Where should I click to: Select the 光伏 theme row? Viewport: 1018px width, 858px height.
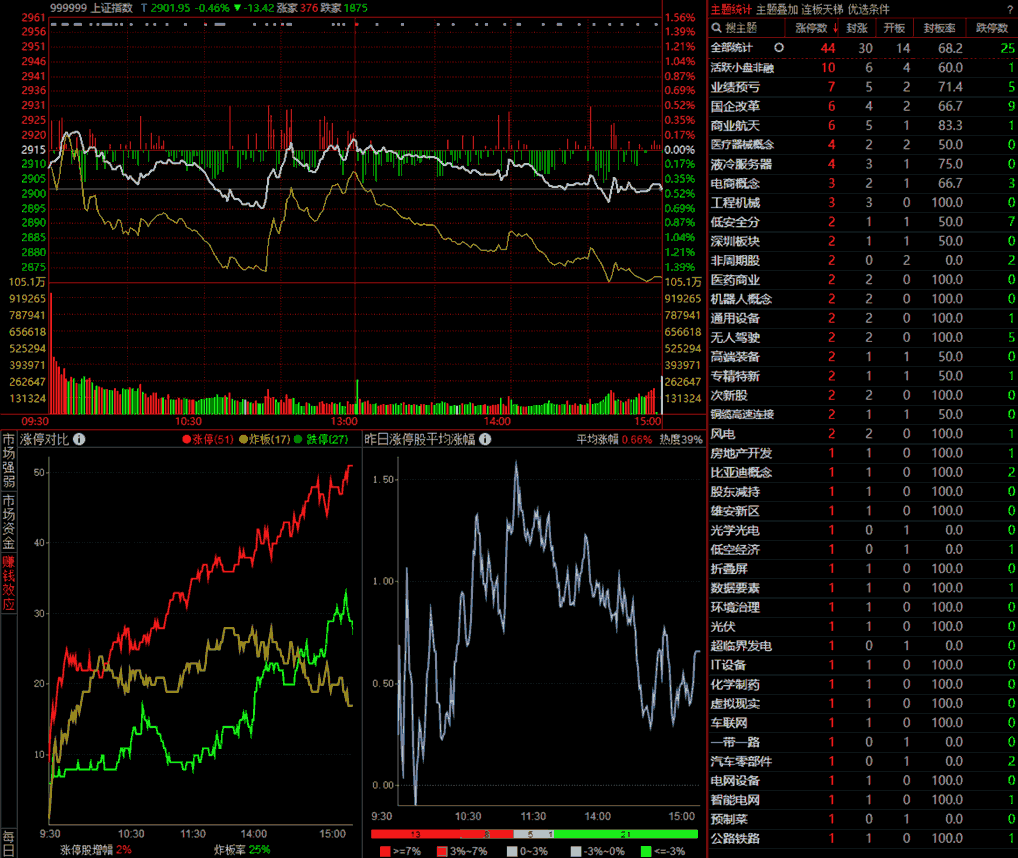coord(863,626)
